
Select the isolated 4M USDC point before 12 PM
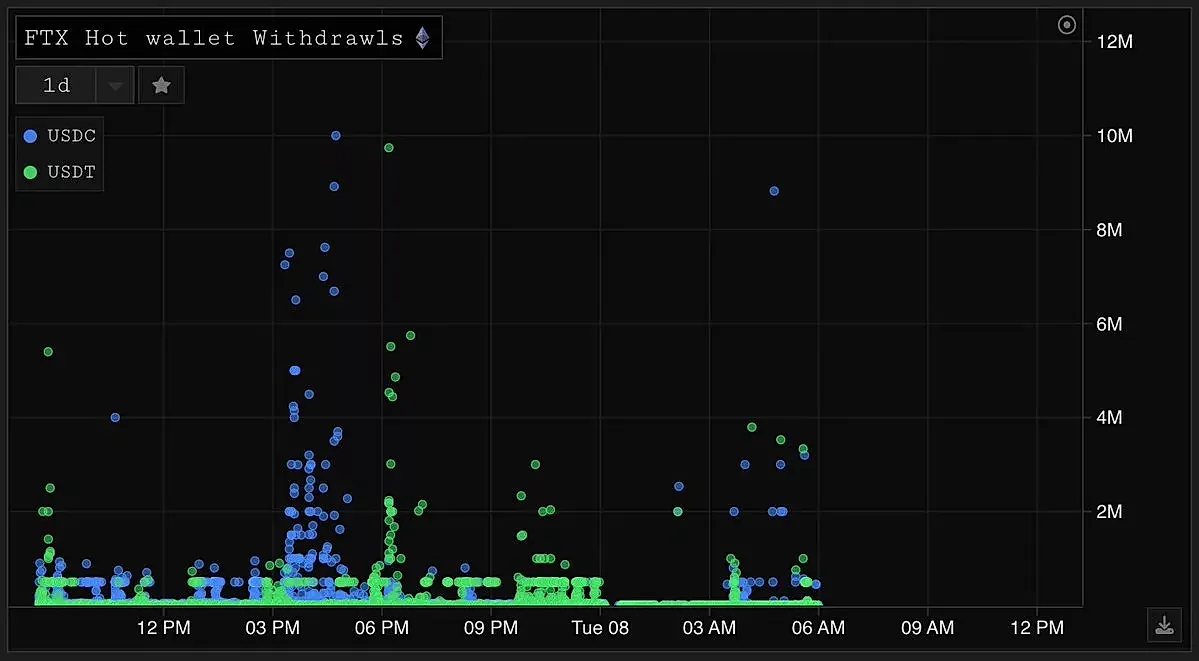tap(115, 417)
